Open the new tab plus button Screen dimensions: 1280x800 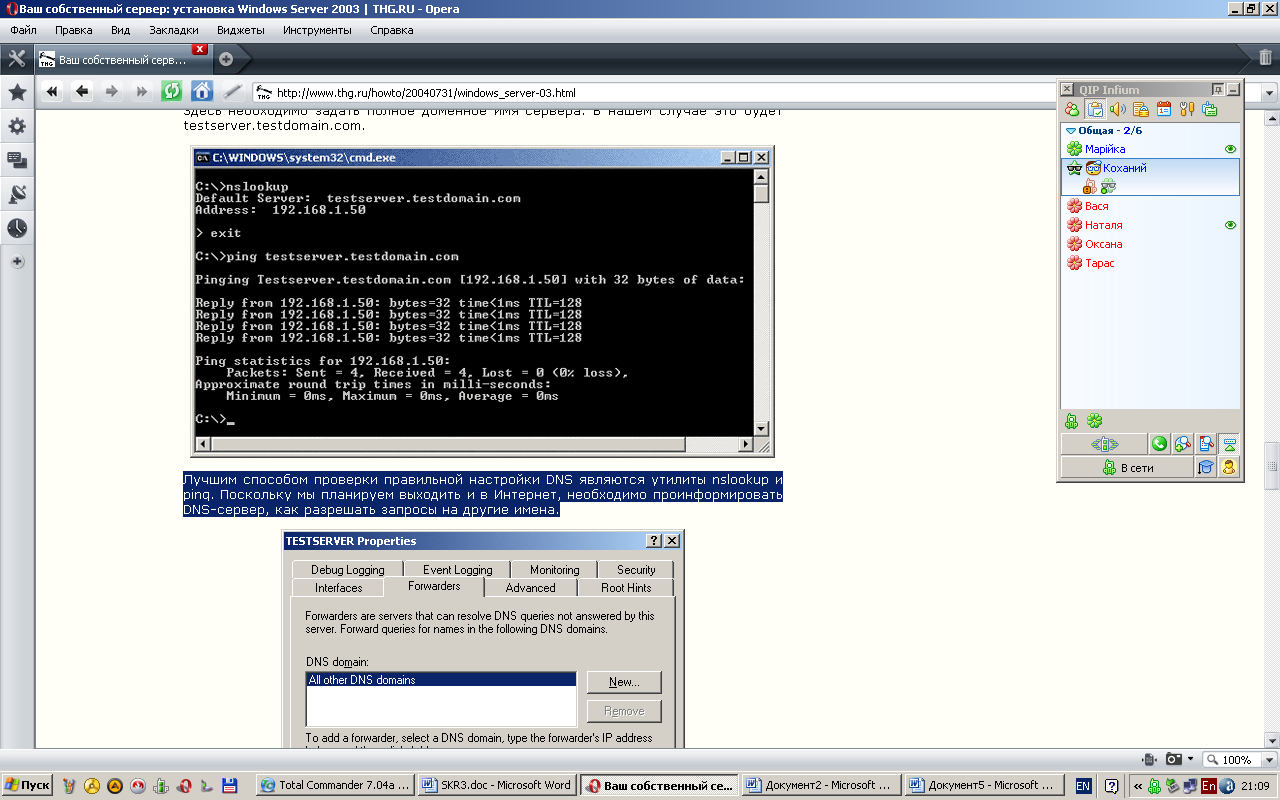(x=226, y=59)
